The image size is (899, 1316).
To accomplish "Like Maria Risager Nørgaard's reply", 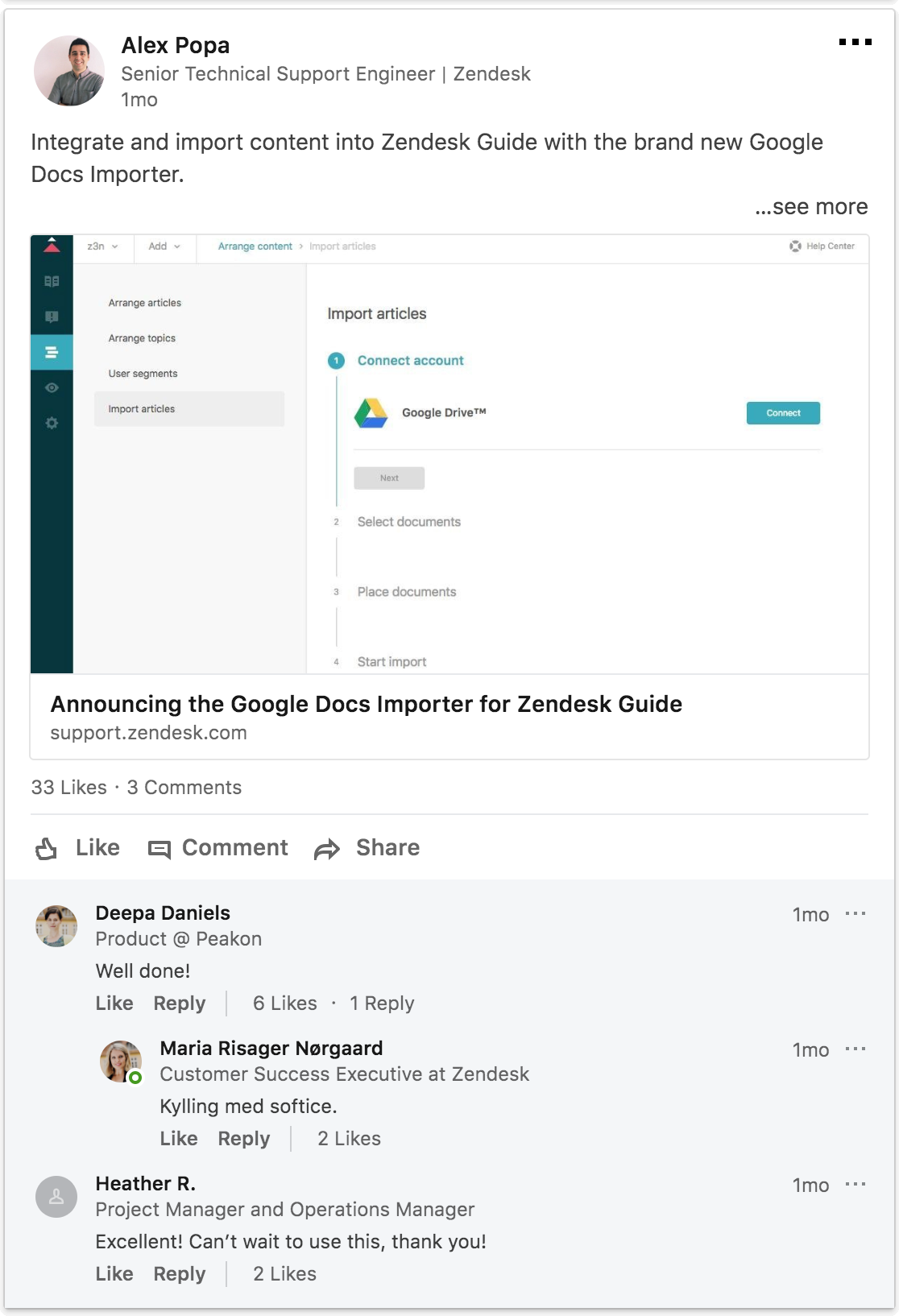I will coord(179,1139).
